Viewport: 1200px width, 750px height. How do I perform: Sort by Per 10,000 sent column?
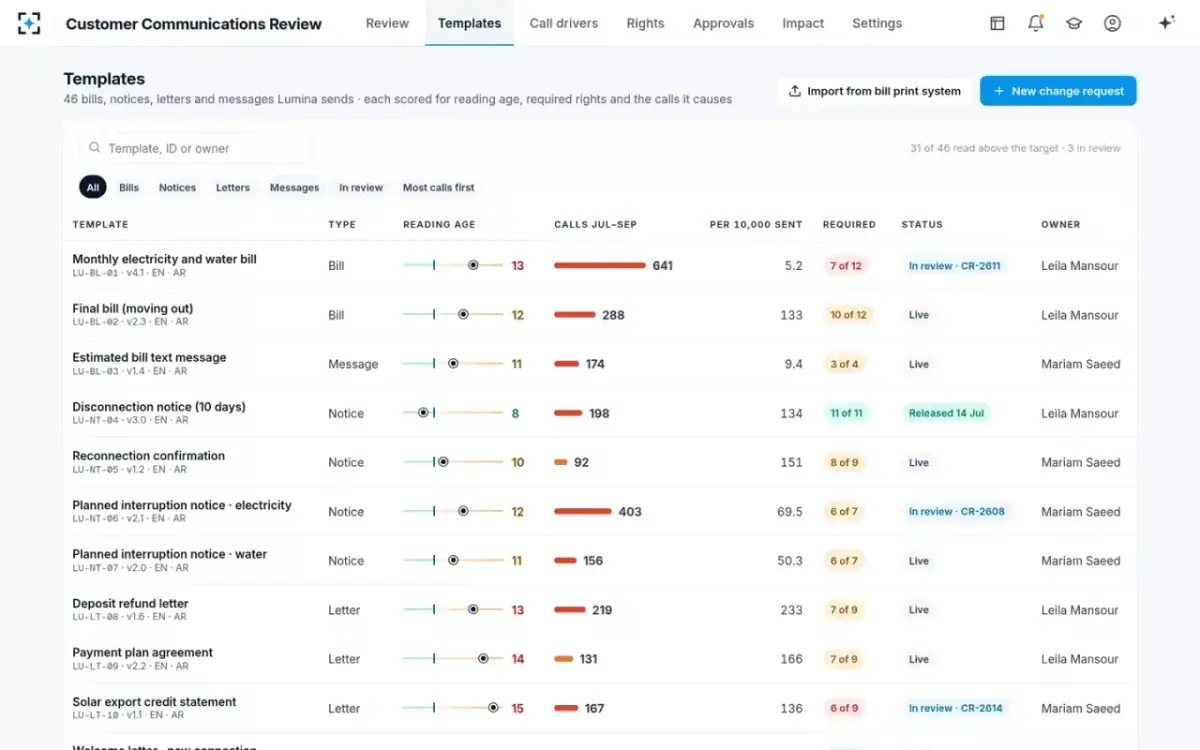point(756,225)
